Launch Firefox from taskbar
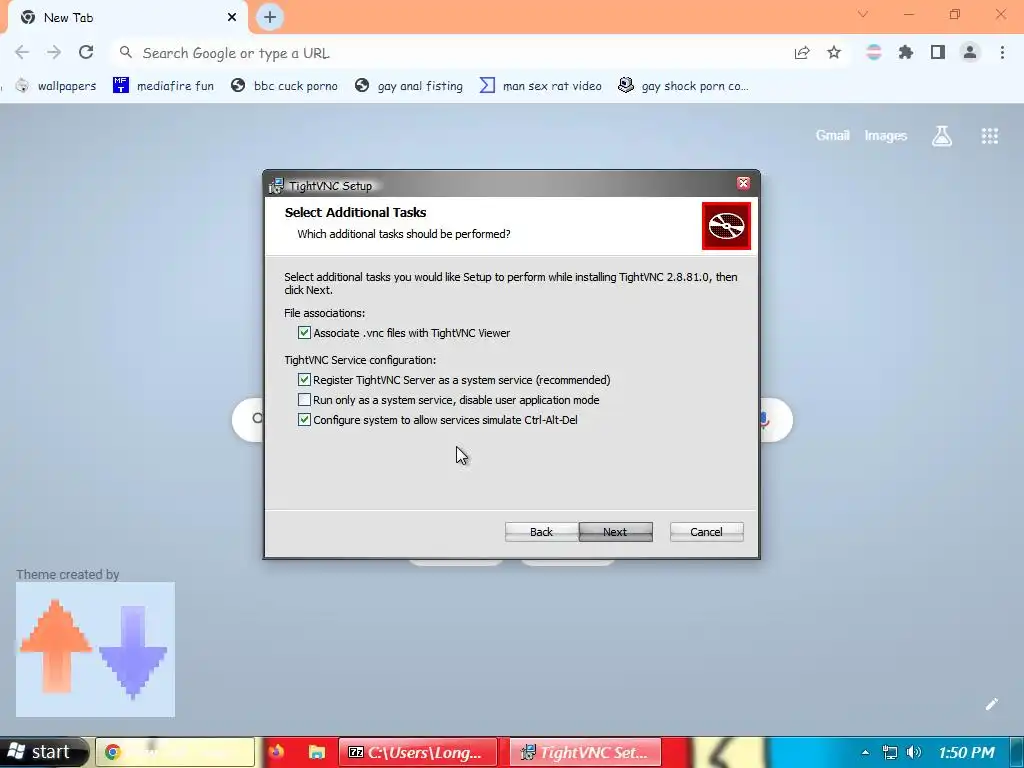The height and width of the screenshot is (768, 1024). click(277, 752)
